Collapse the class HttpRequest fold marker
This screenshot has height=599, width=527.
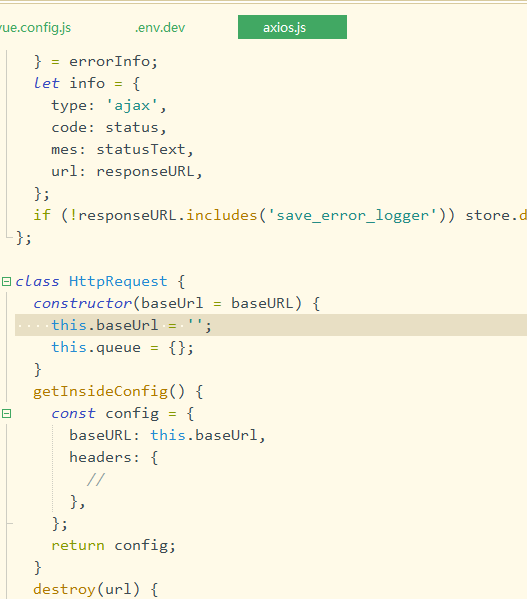pyautogui.click(x=6, y=282)
